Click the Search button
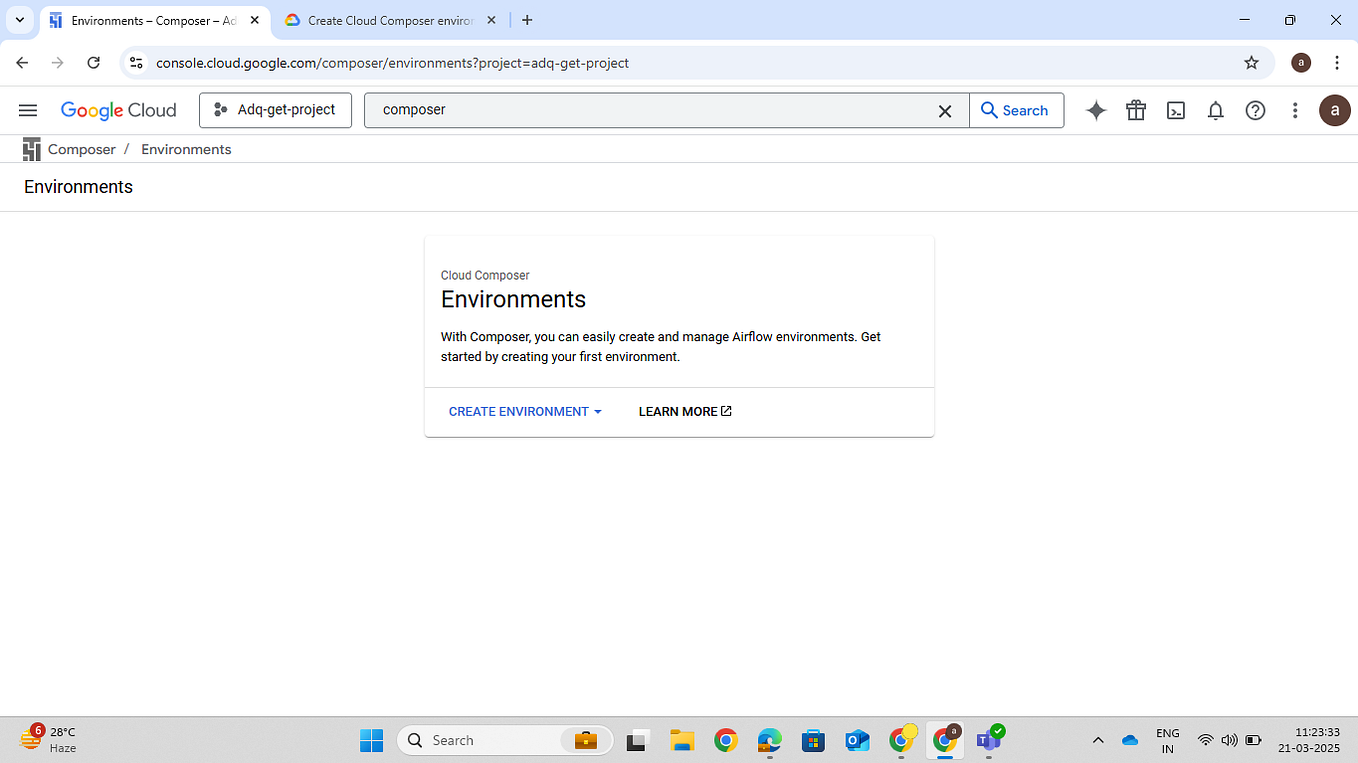 (1016, 110)
